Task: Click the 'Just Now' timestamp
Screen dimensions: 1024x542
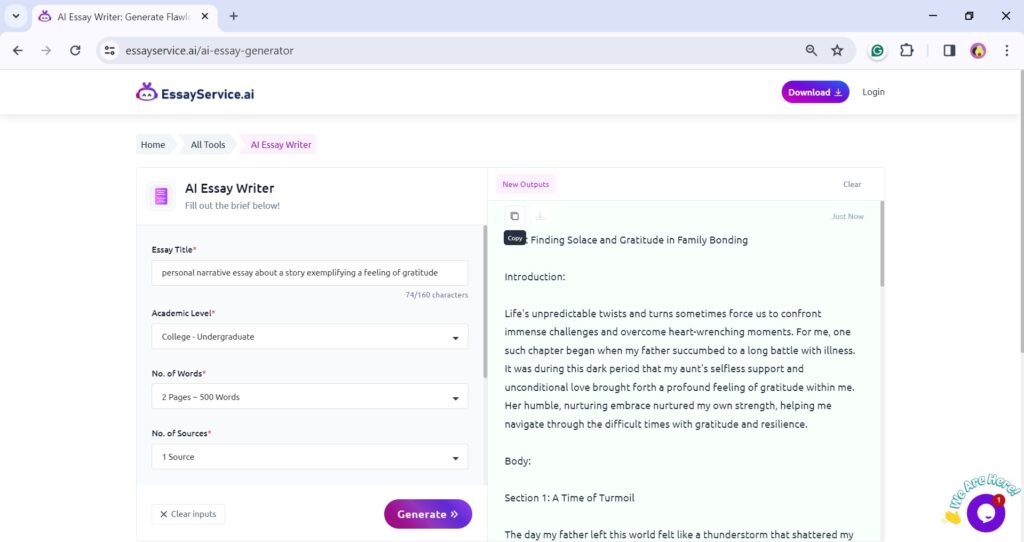Action: [847, 216]
